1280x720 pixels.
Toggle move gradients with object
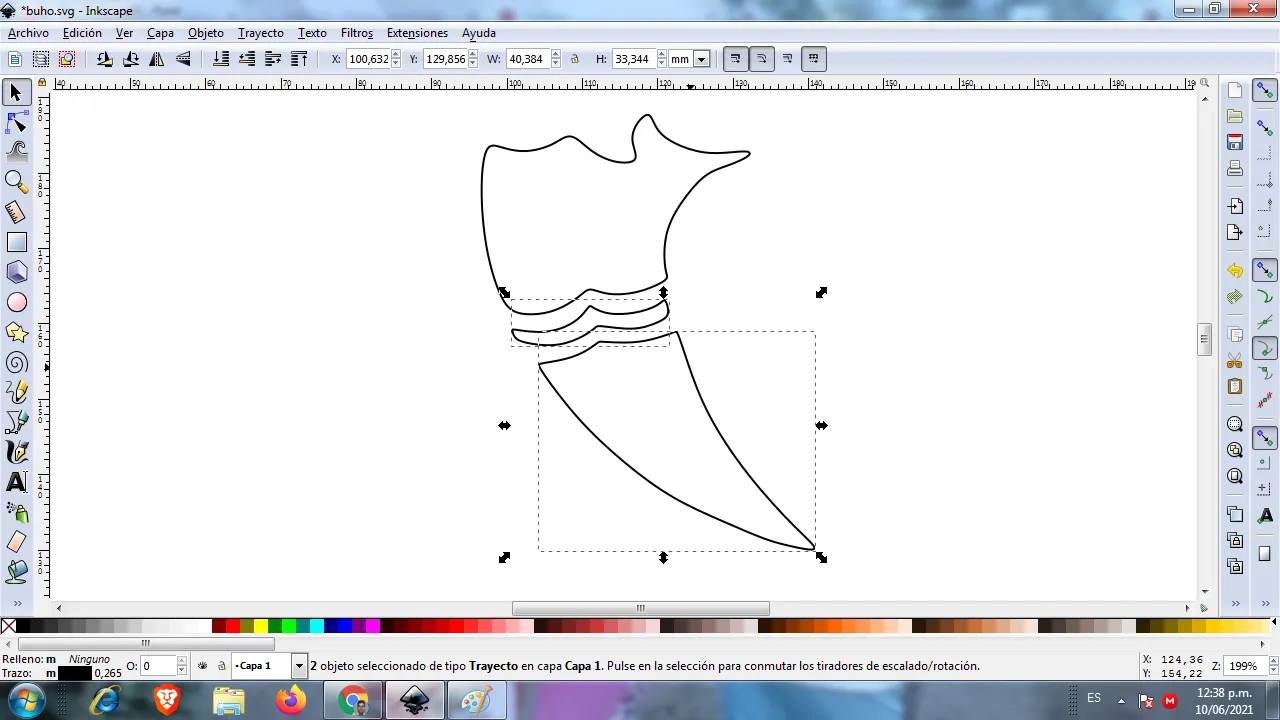(x=787, y=59)
